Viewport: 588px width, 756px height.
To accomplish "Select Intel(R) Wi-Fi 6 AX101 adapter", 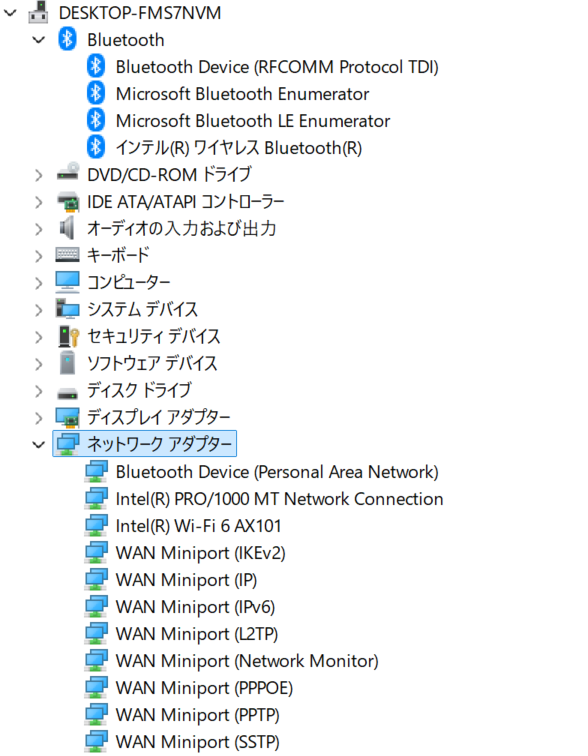I will 199,526.
